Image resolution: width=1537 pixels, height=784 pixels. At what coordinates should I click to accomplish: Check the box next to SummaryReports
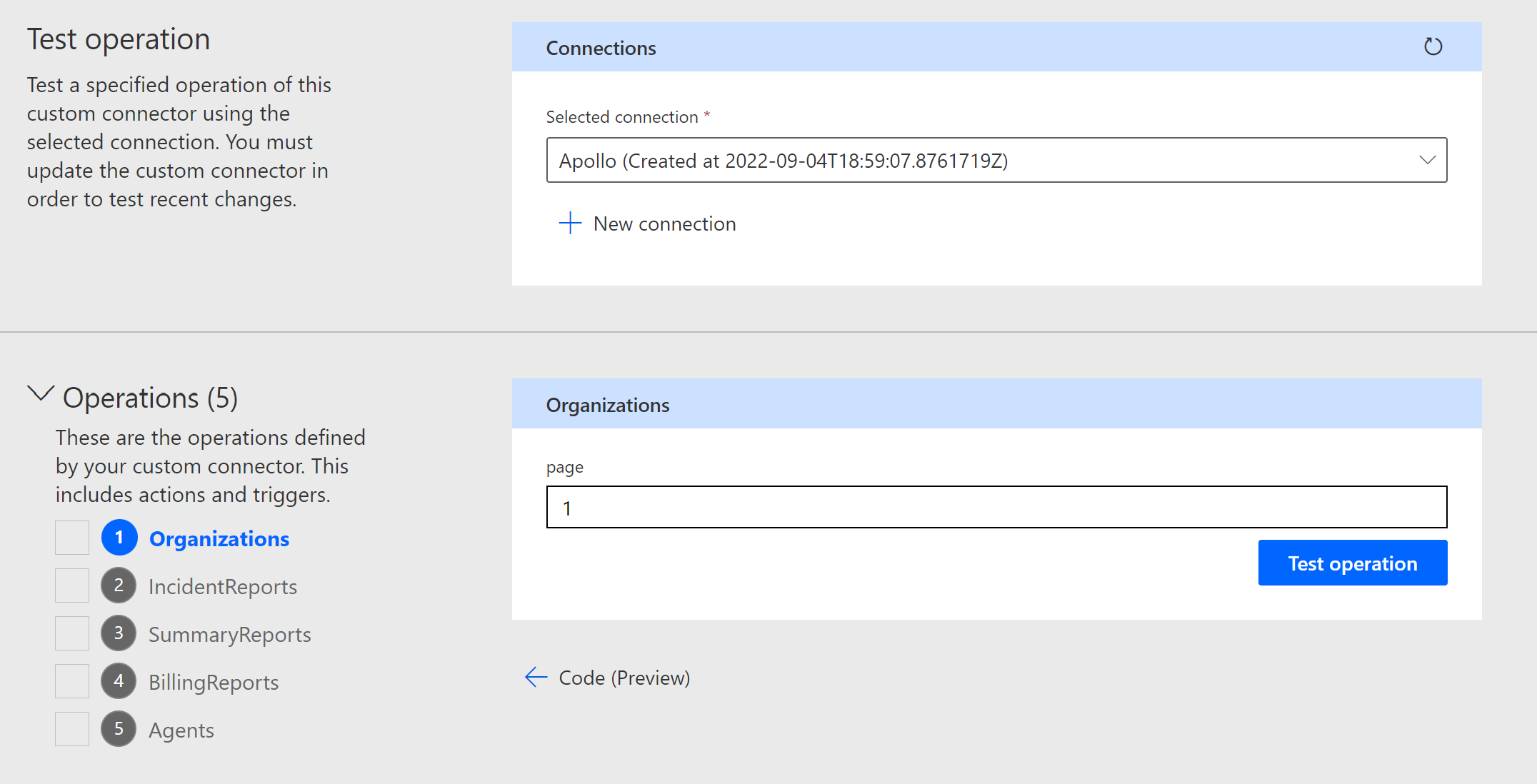click(x=72, y=633)
